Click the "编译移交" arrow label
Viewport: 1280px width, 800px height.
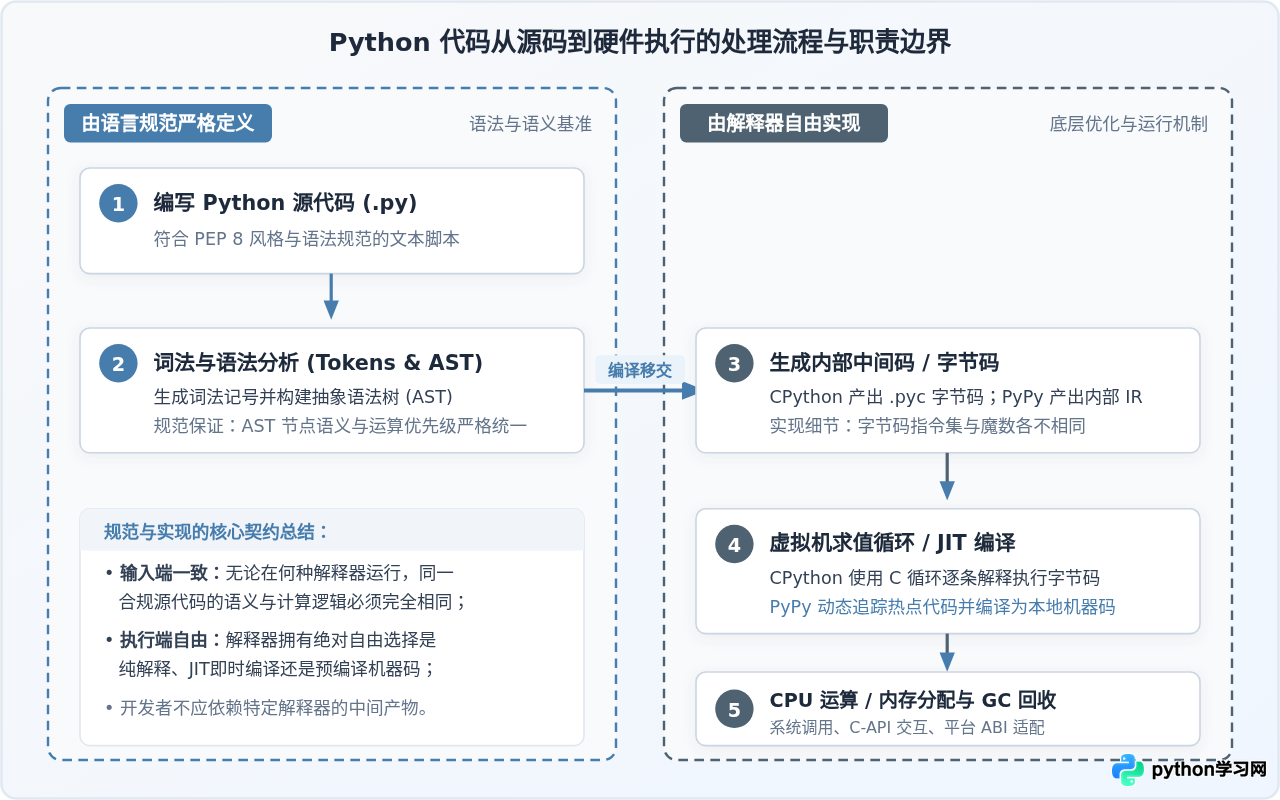pos(640,370)
